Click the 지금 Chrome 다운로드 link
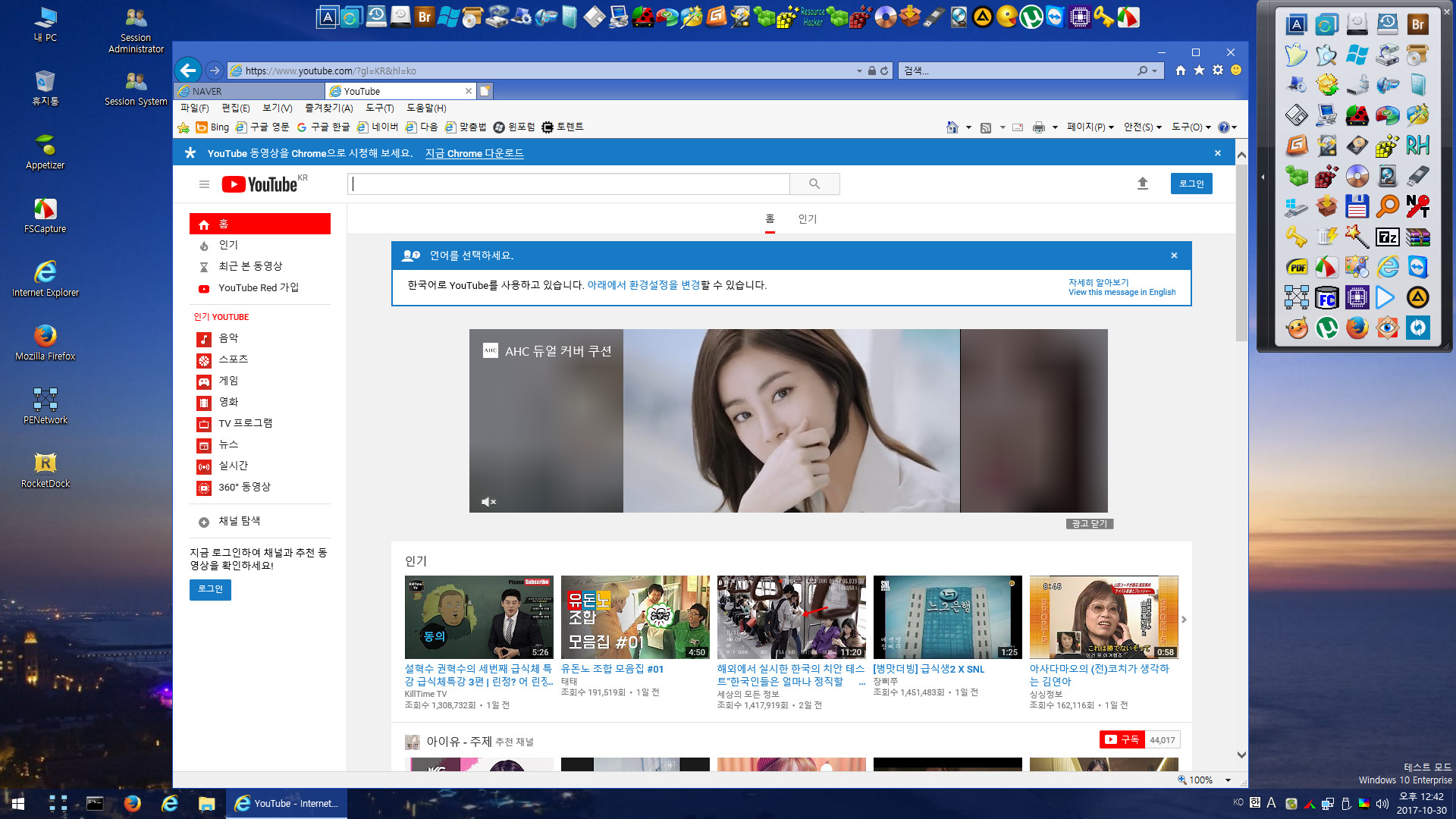Image resolution: width=1456 pixels, height=819 pixels. point(474,153)
